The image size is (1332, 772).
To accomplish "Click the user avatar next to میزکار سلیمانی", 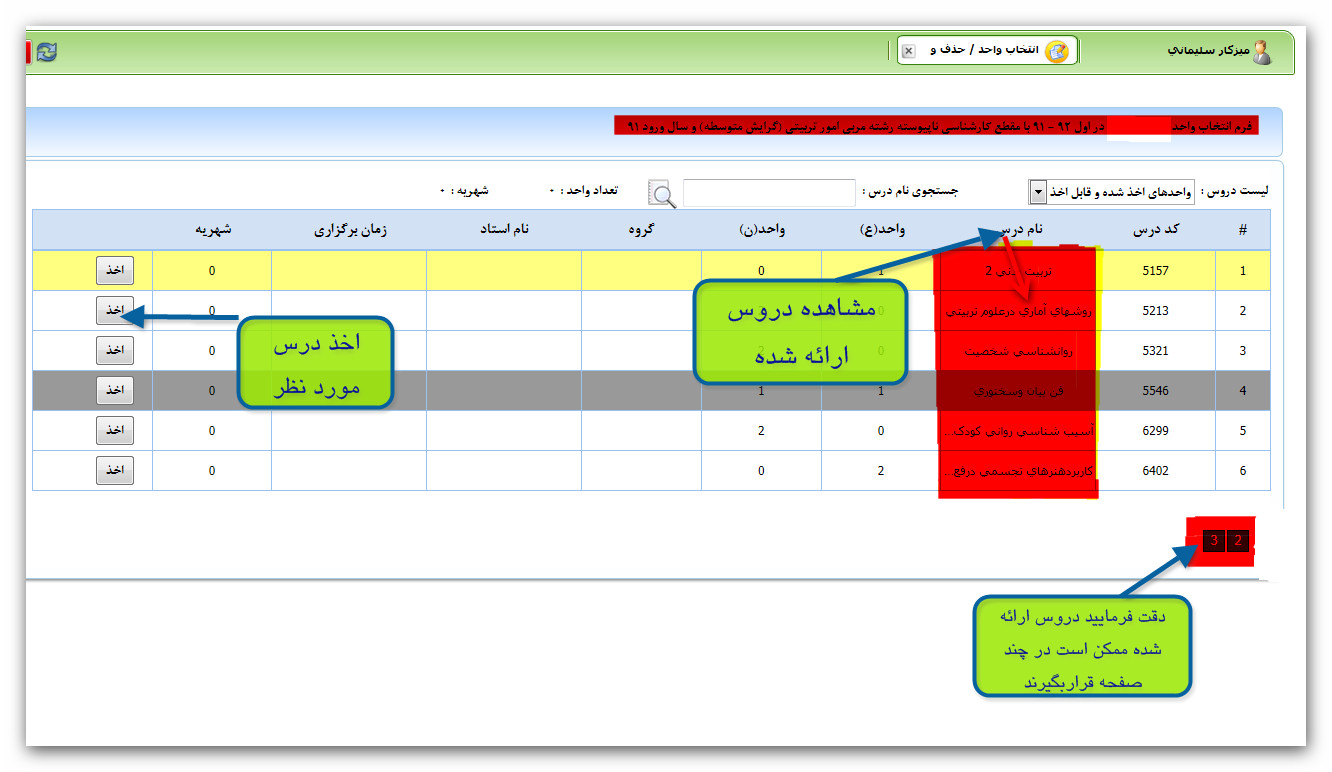I will 1262,52.
